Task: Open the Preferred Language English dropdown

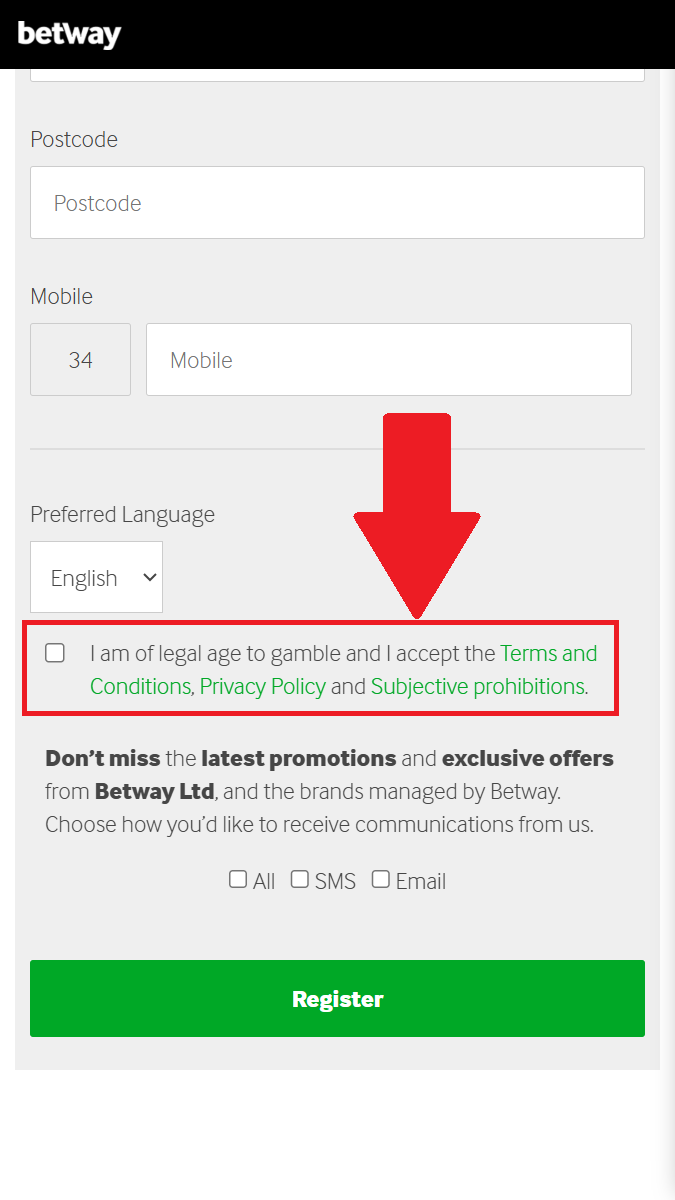Action: [x=97, y=577]
